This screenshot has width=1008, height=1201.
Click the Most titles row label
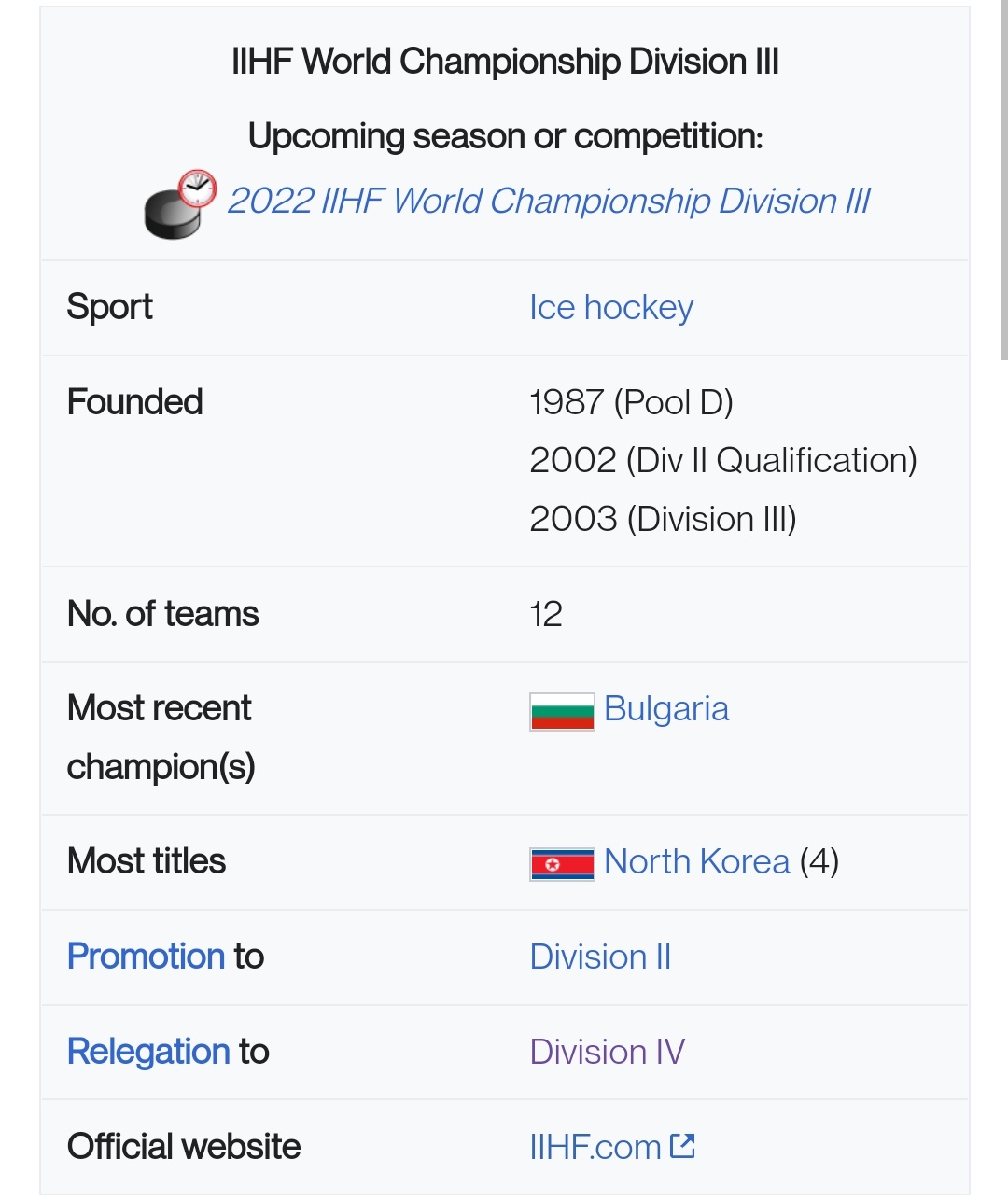[x=147, y=861]
